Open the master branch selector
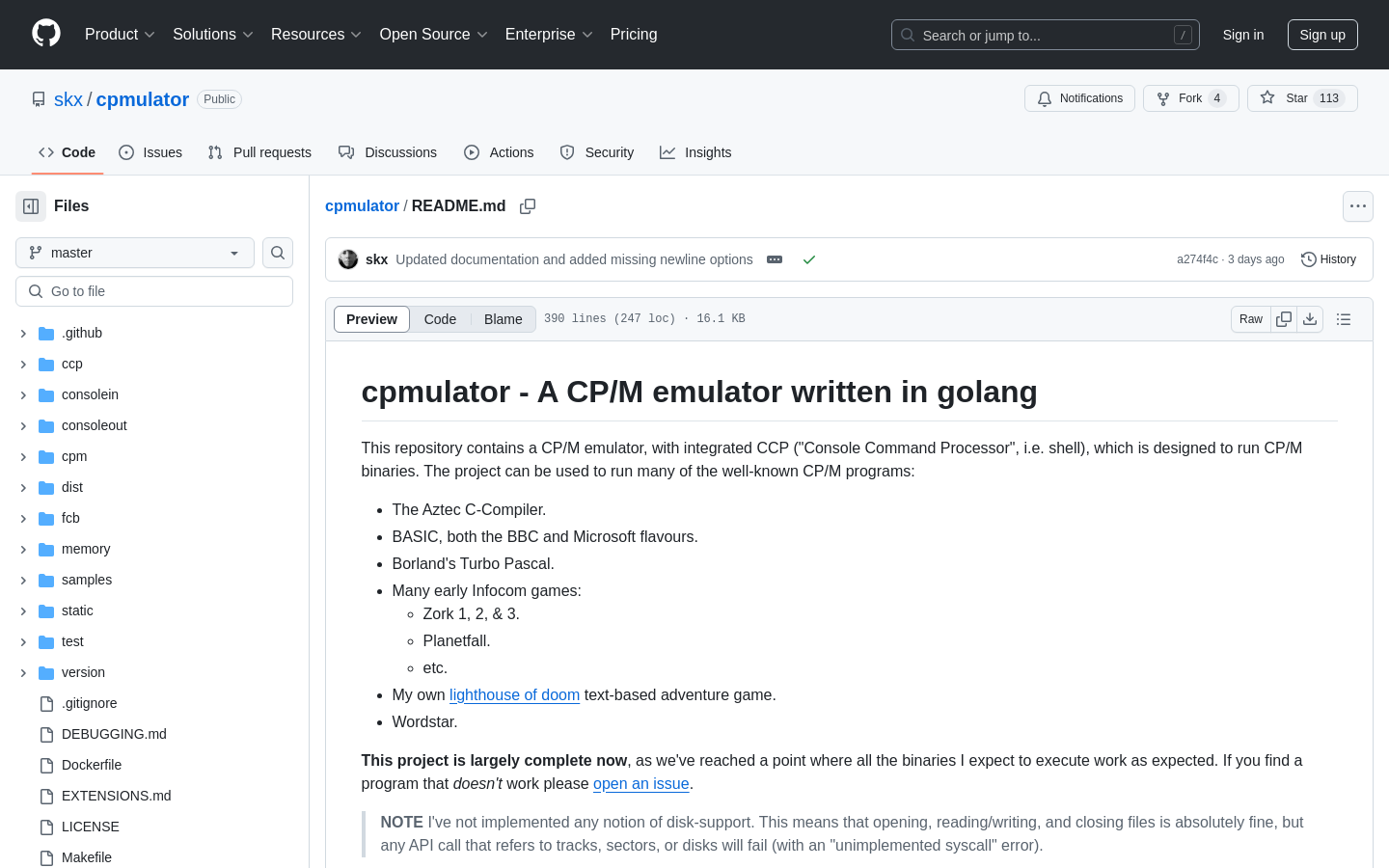 click(x=135, y=253)
